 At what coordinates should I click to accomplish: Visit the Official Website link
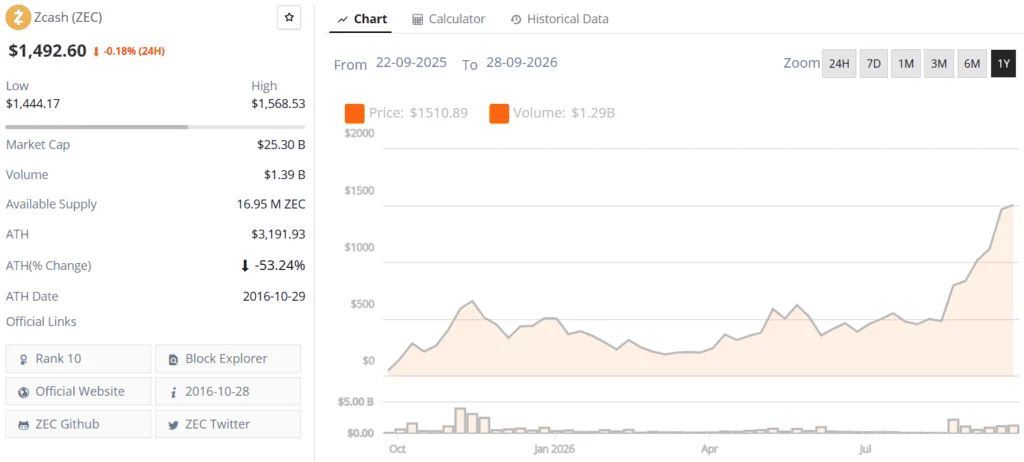[x=78, y=391]
